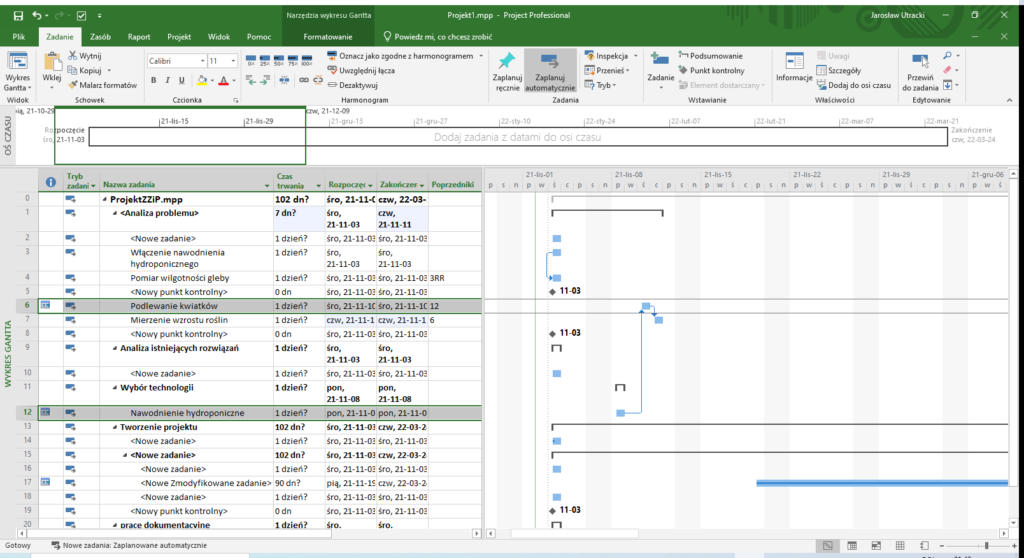Open the Raport ribbon tab

tap(139, 36)
